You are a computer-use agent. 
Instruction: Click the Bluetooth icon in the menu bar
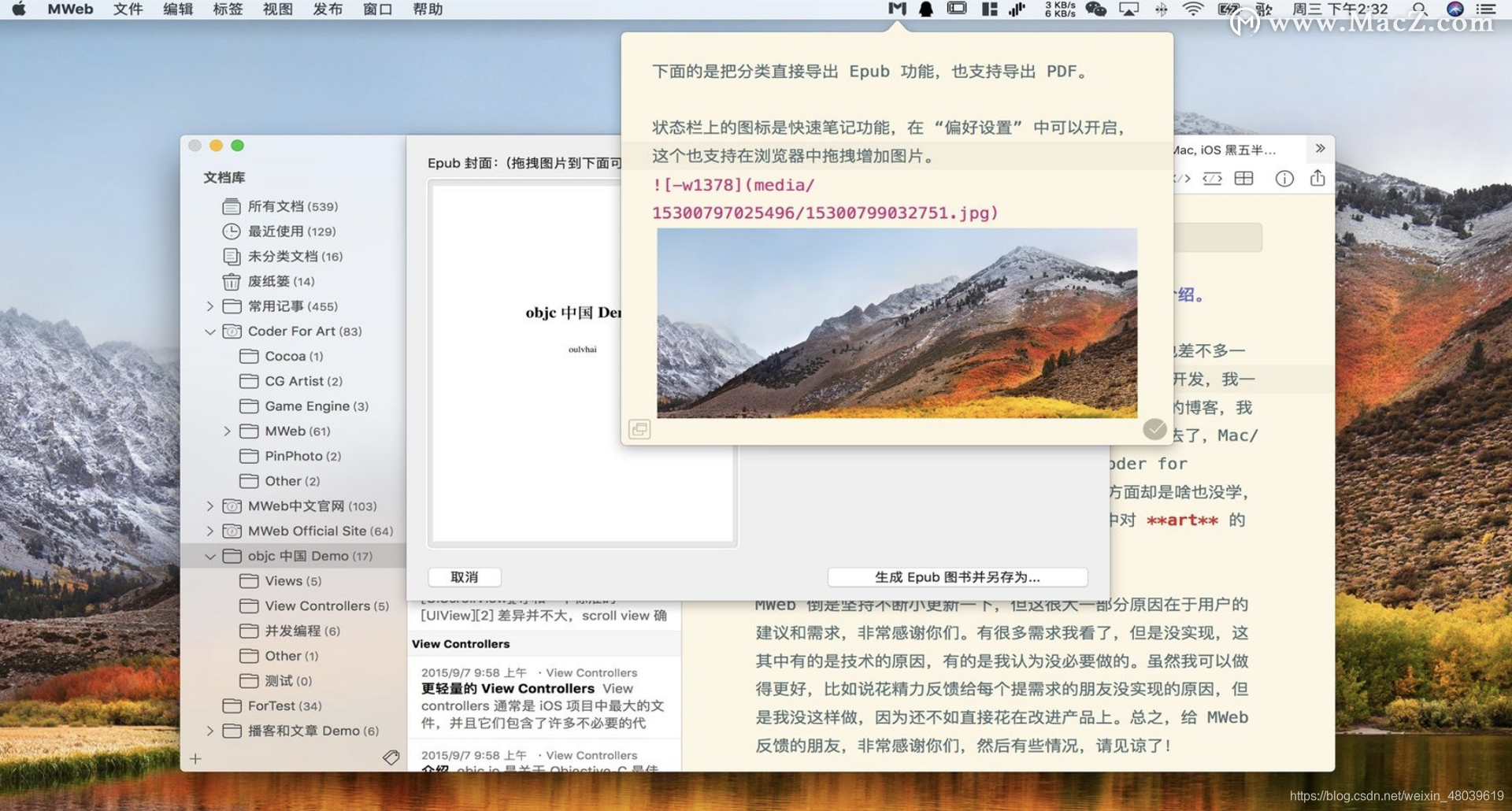click(x=1161, y=9)
